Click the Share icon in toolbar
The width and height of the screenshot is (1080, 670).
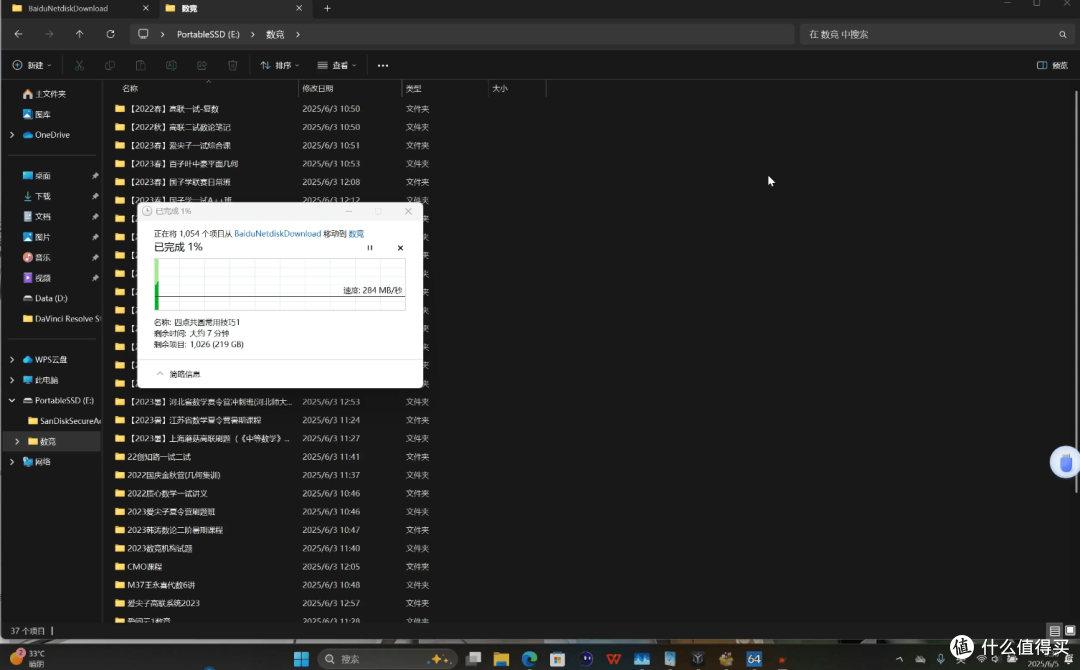[x=202, y=65]
